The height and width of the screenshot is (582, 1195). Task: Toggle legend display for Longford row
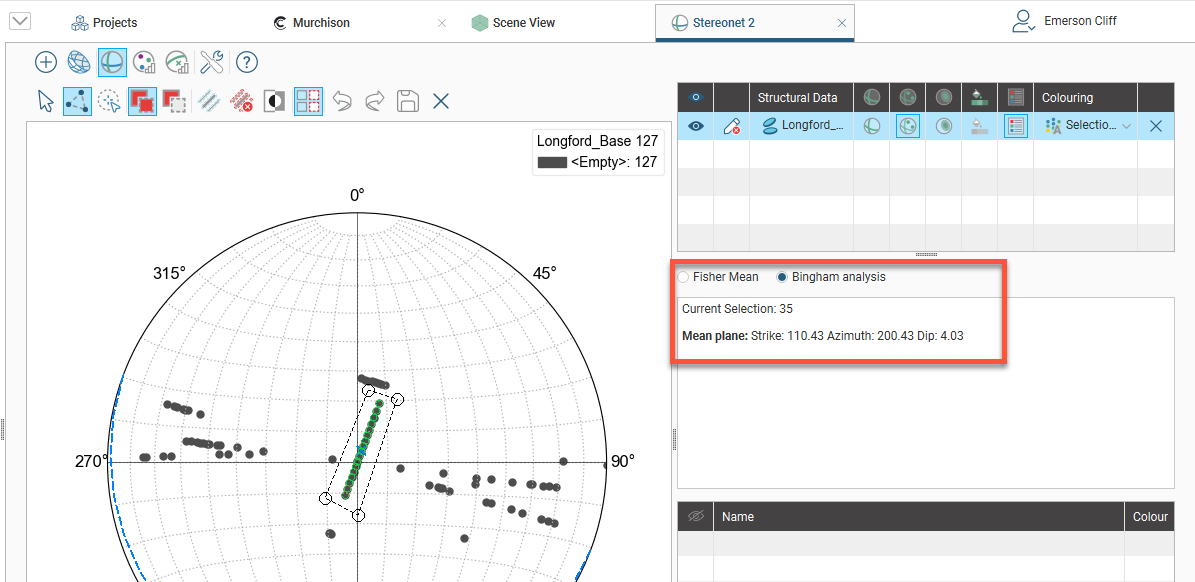(x=1015, y=126)
